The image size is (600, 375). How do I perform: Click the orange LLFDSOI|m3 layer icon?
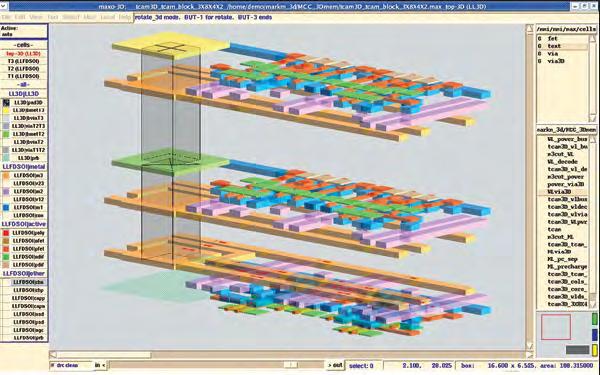point(6,176)
